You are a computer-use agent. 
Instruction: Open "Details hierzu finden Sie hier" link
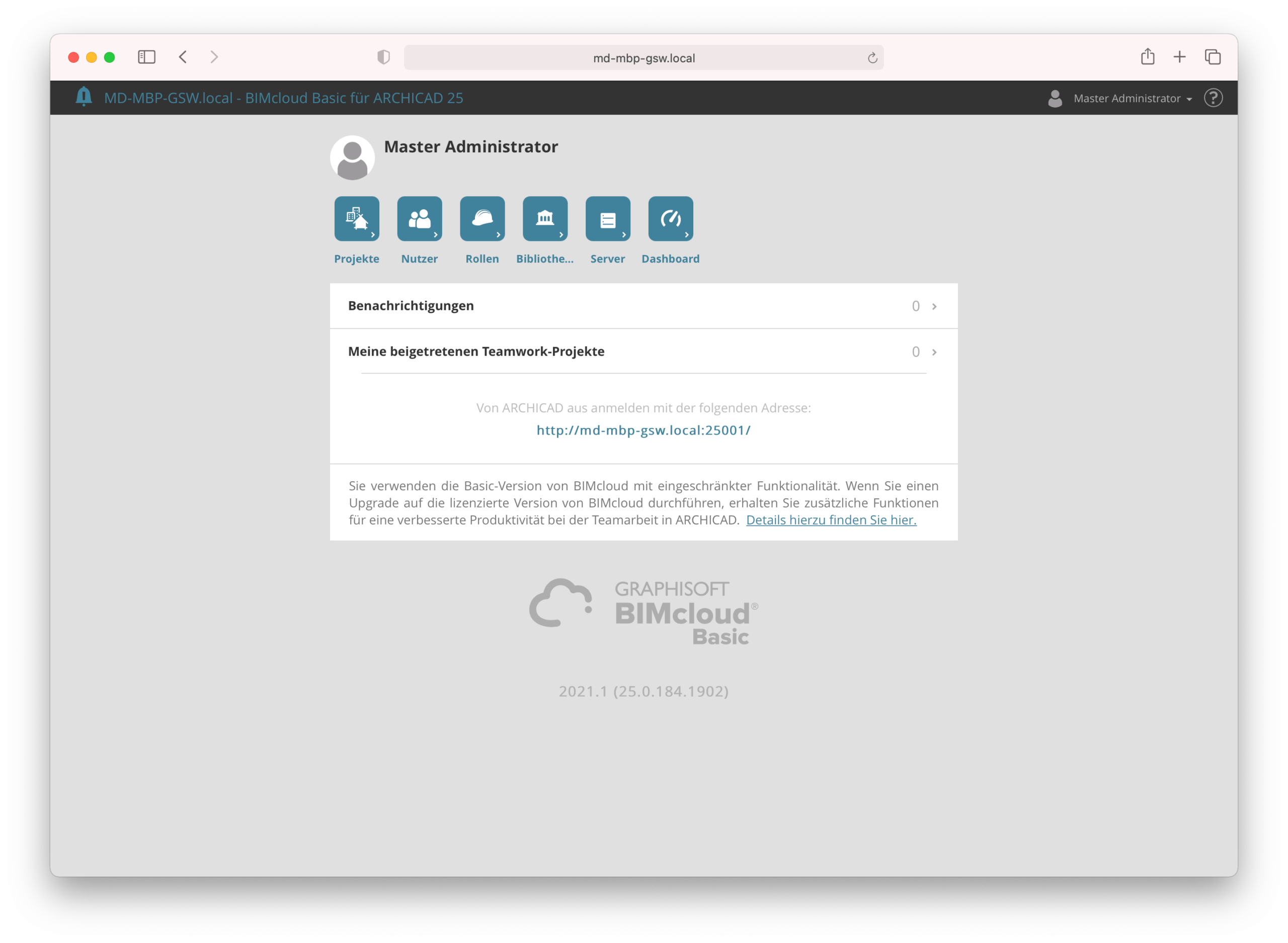831,520
